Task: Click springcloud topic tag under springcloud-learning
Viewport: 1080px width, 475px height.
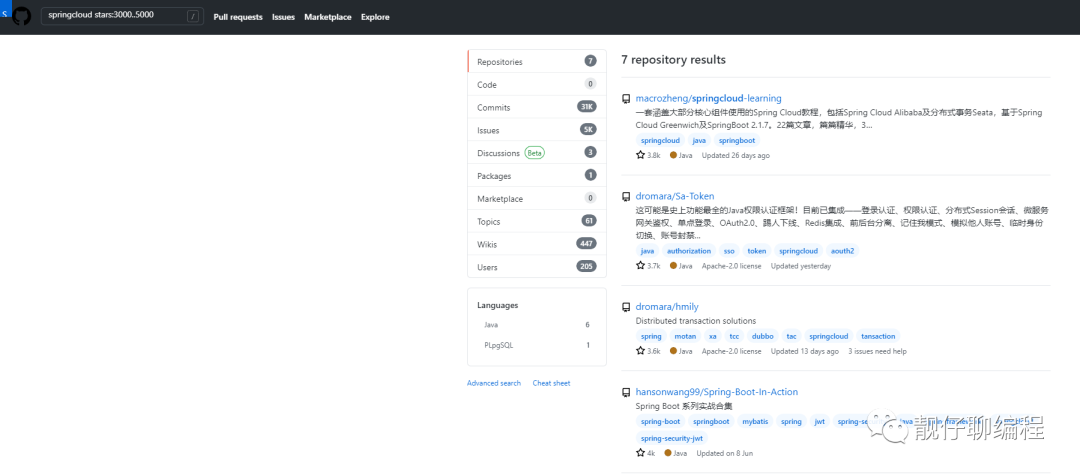Action: [x=660, y=140]
